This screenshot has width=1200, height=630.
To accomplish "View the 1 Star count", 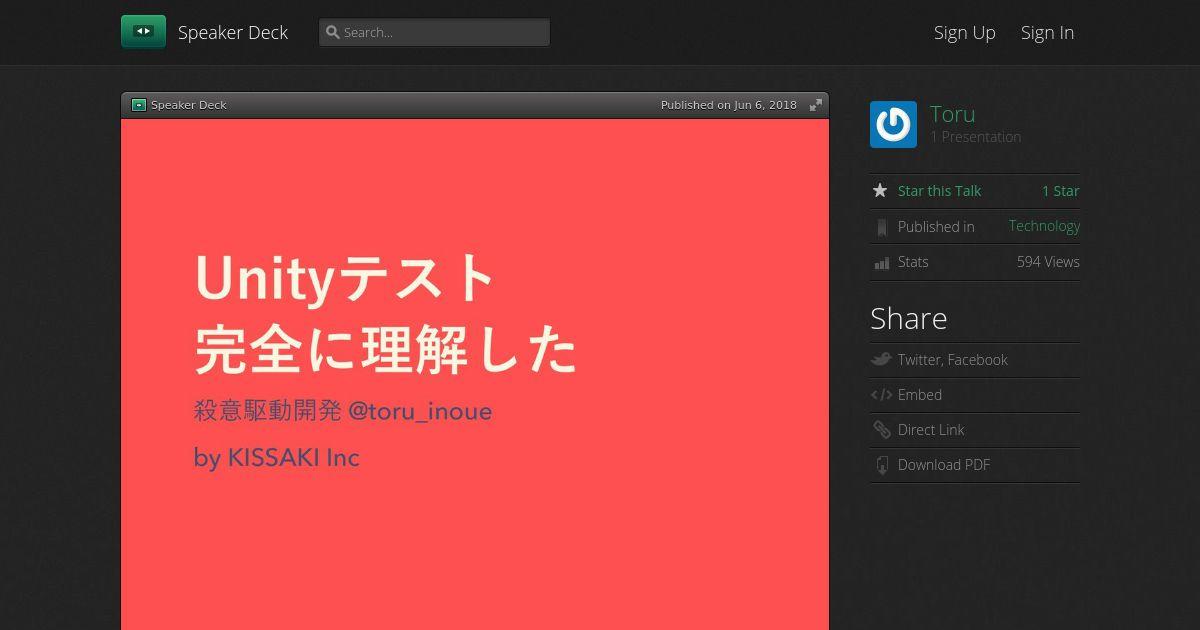I will (x=1060, y=191).
